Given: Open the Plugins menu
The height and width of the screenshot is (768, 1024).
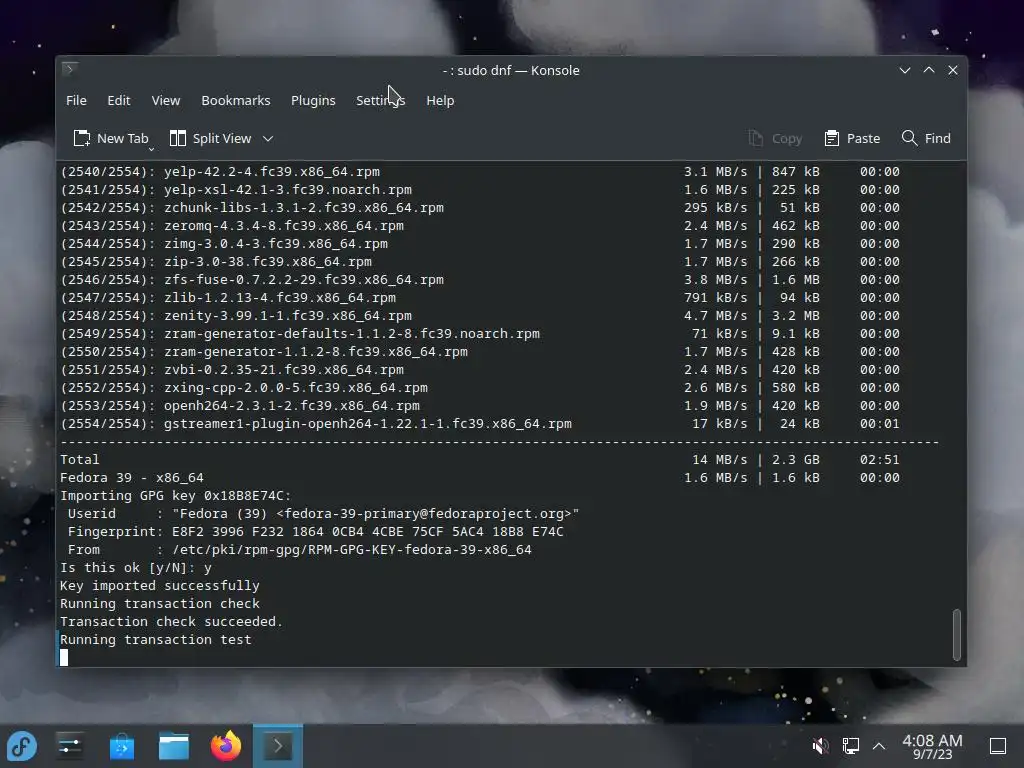Looking at the screenshot, I should click(313, 101).
